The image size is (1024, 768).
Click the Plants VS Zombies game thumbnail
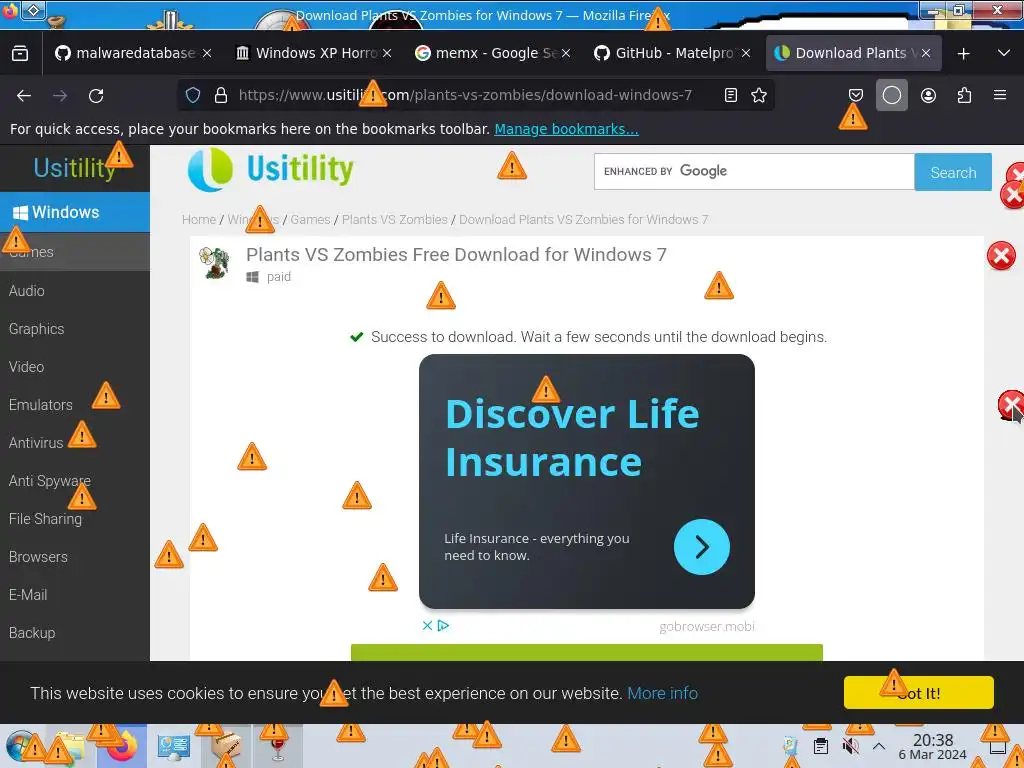click(x=214, y=263)
